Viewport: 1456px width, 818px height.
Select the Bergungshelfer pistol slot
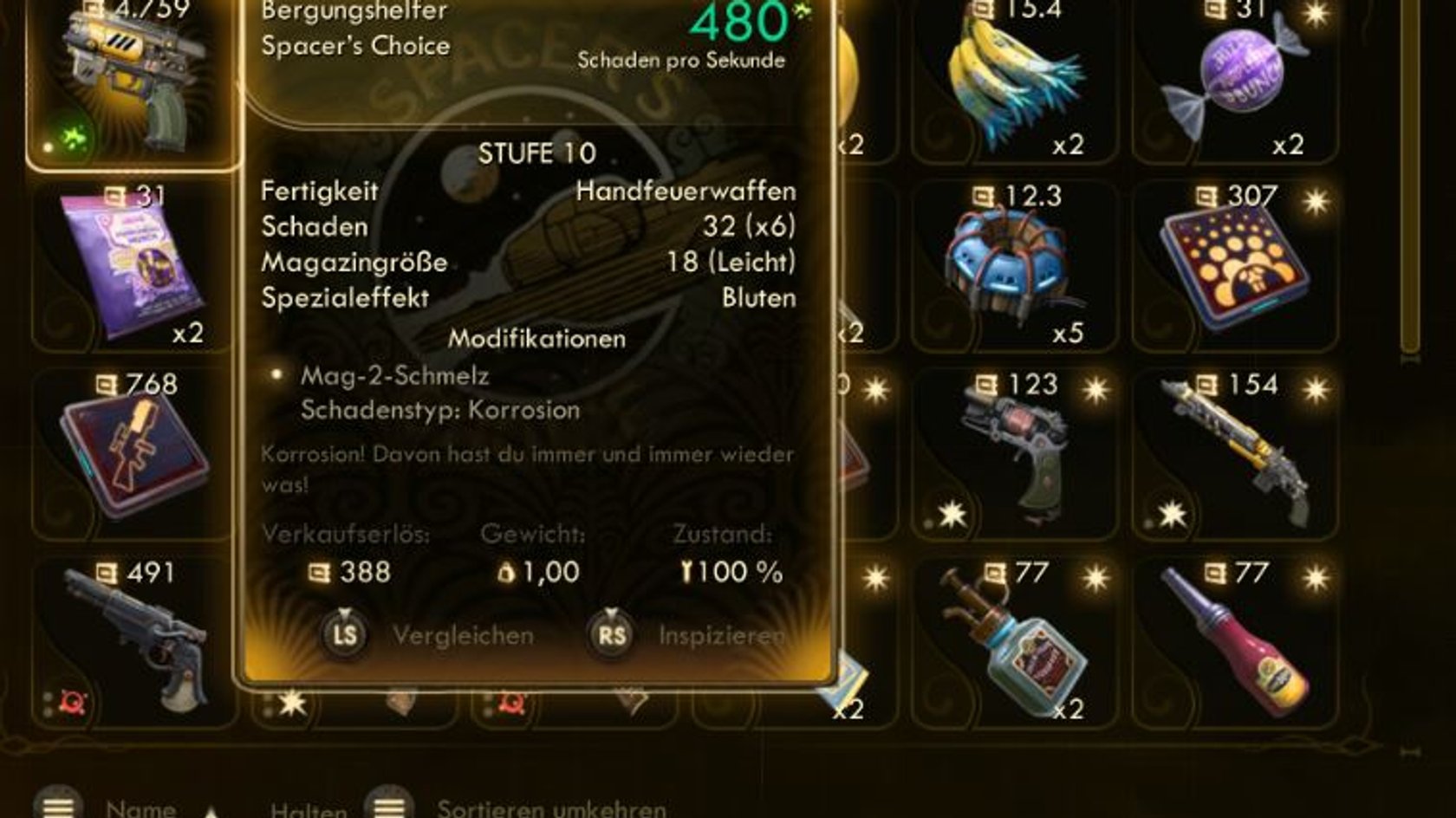point(132,82)
